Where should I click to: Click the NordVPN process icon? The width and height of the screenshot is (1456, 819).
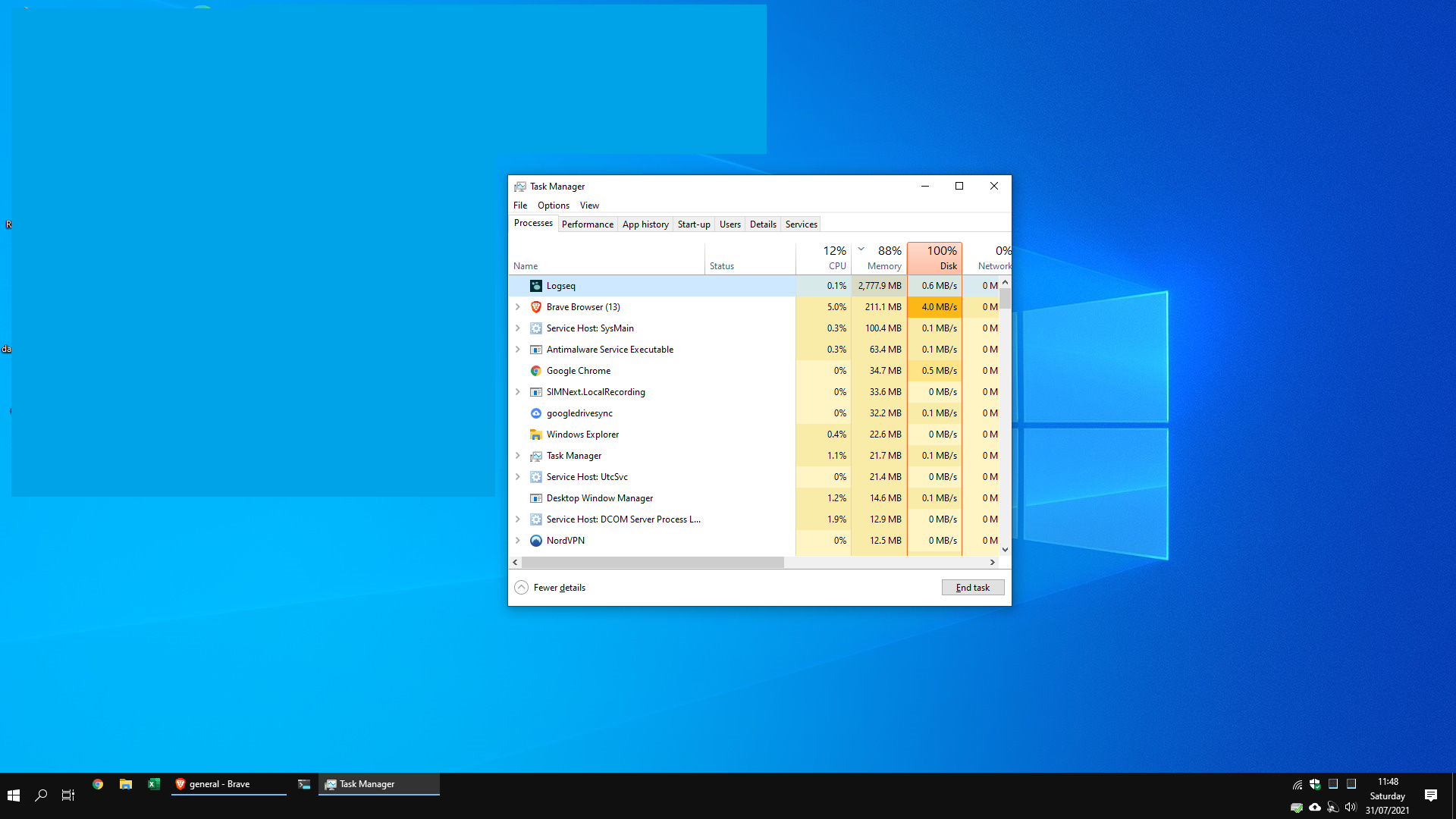[536, 540]
